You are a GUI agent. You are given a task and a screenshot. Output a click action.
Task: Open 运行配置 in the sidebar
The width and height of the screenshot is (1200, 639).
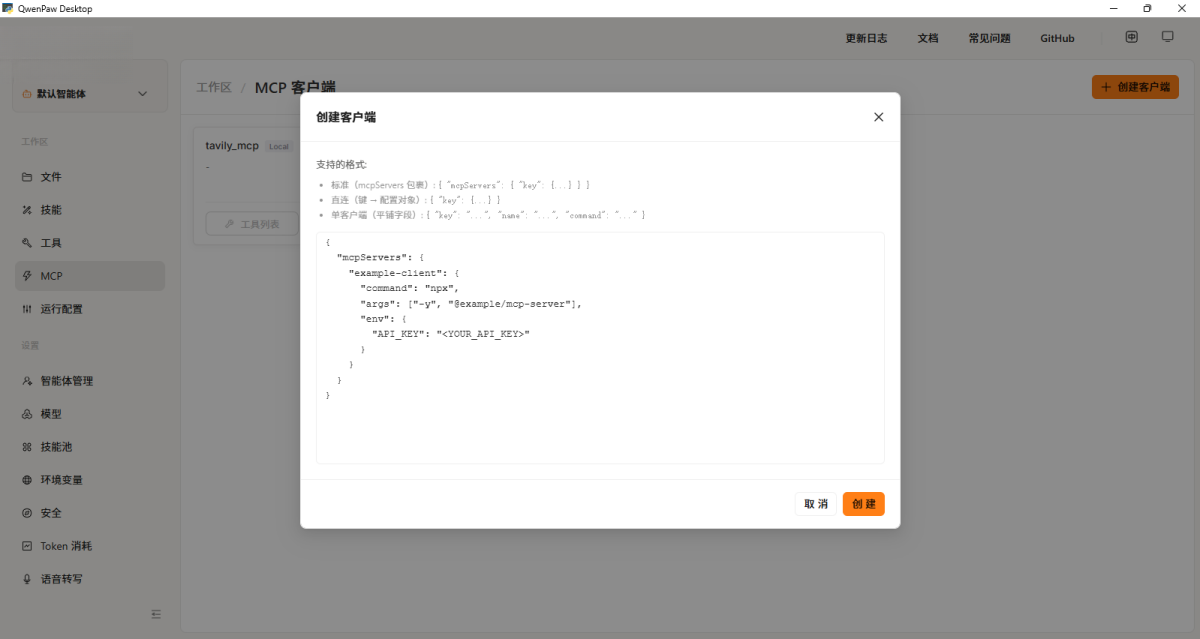coord(90,309)
